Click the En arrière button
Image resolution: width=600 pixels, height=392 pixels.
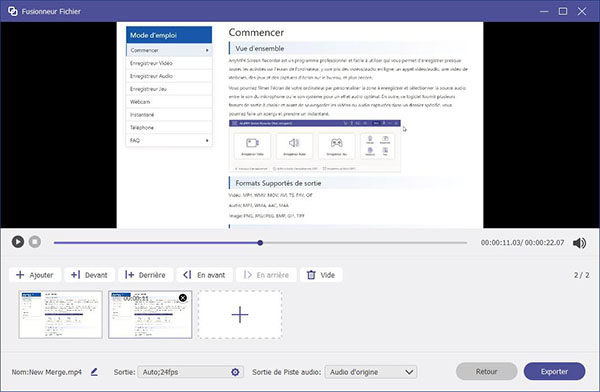click(x=266, y=275)
